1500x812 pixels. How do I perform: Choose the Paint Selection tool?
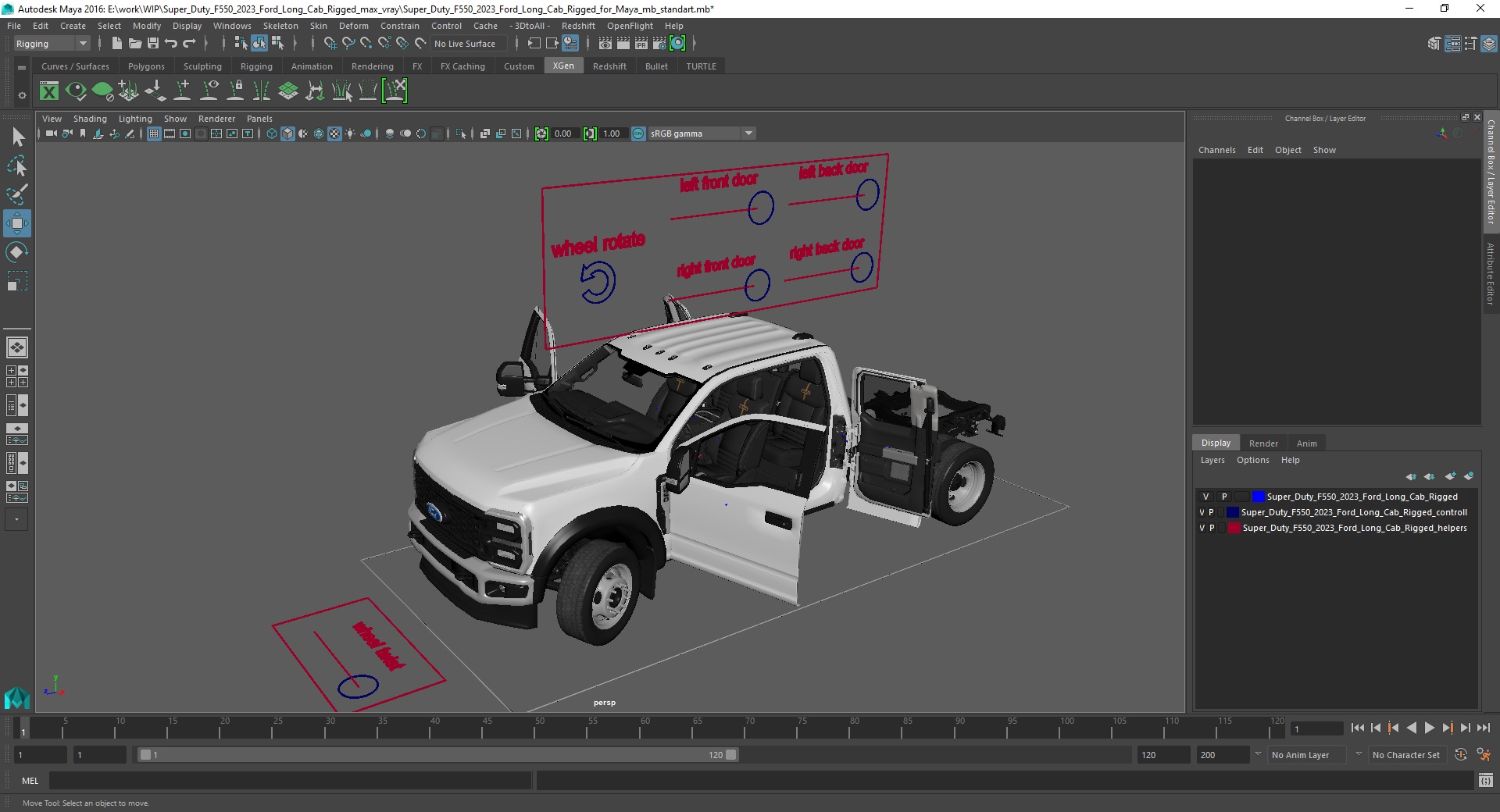click(x=17, y=194)
